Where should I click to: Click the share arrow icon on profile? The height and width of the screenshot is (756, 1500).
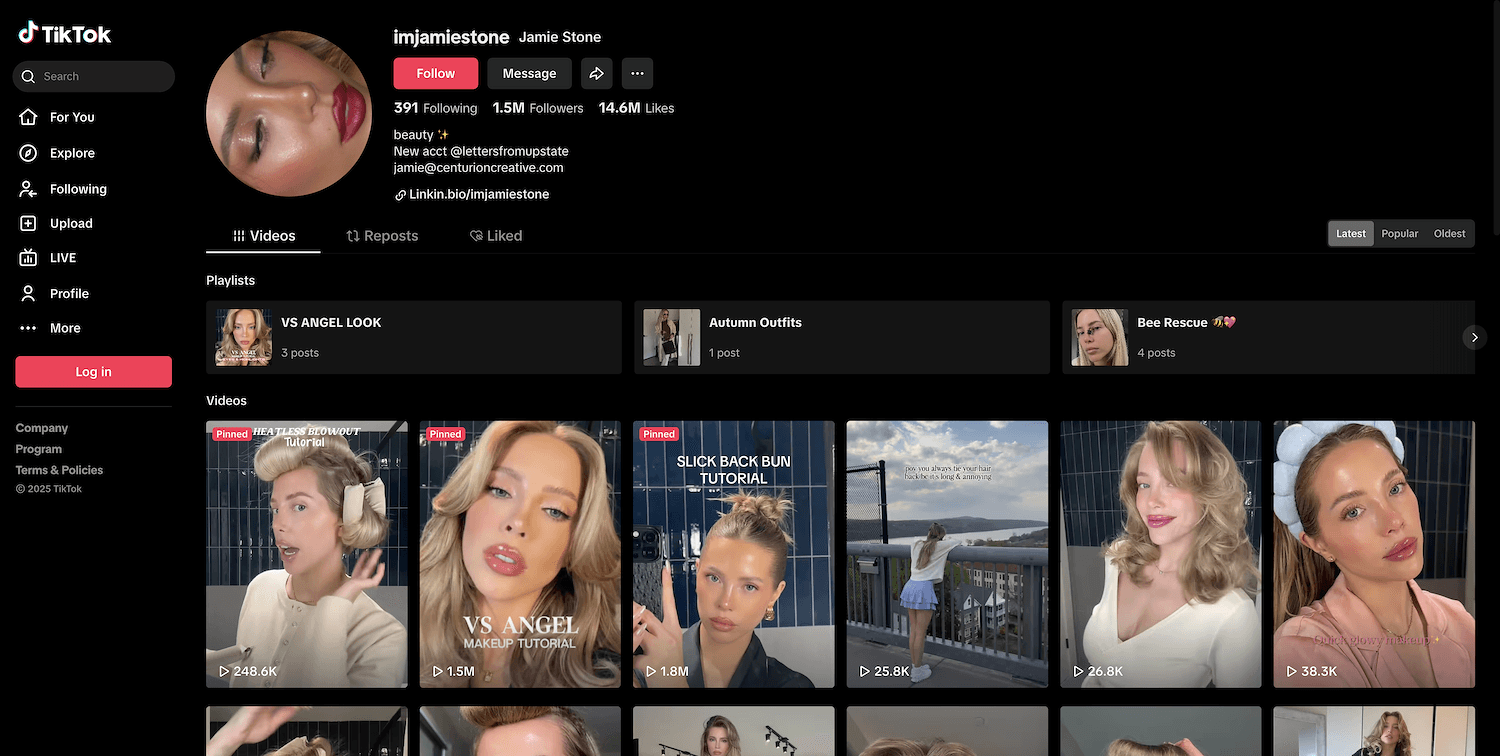point(596,73)
